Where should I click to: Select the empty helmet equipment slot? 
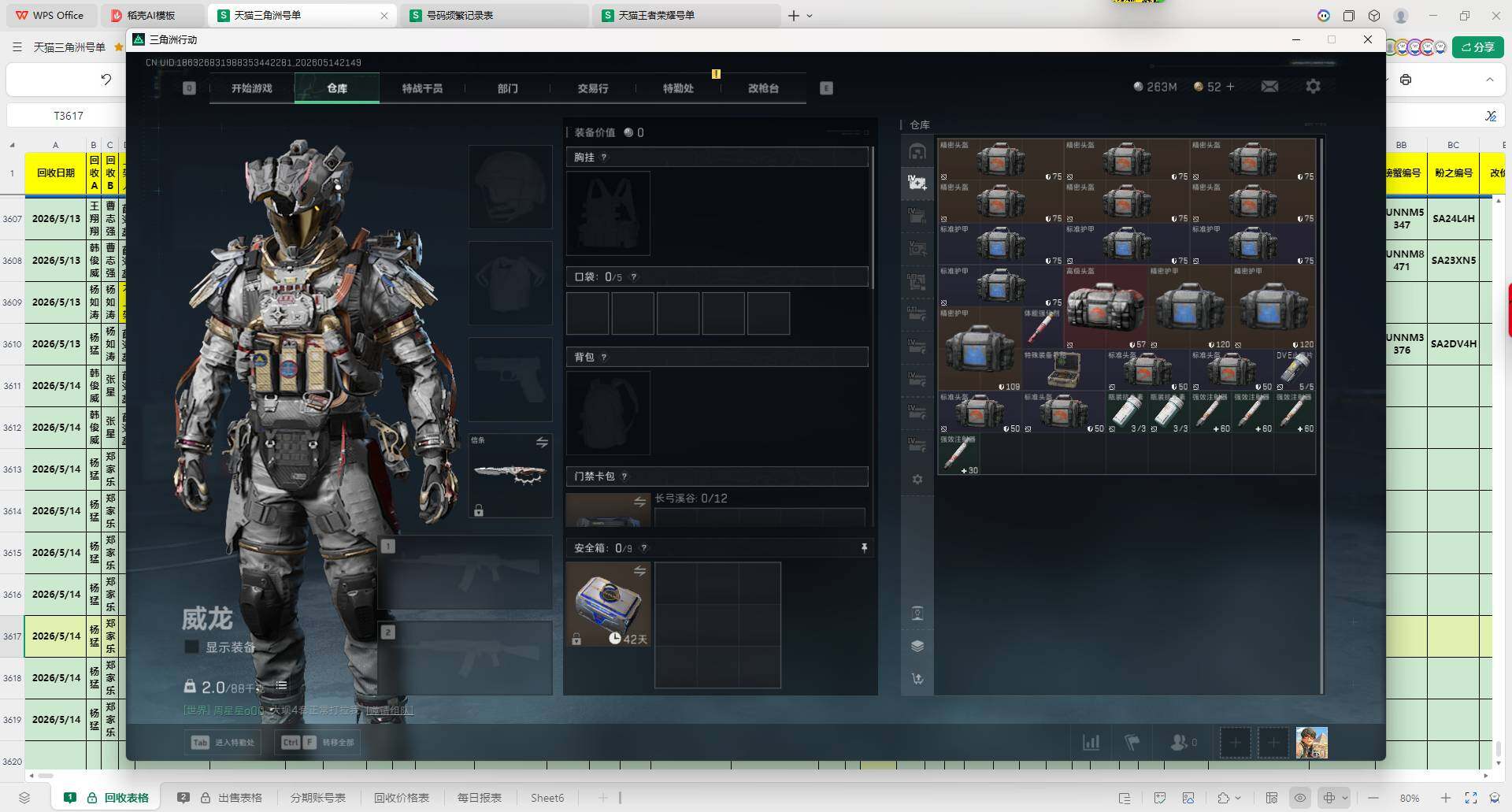point(510,187)
